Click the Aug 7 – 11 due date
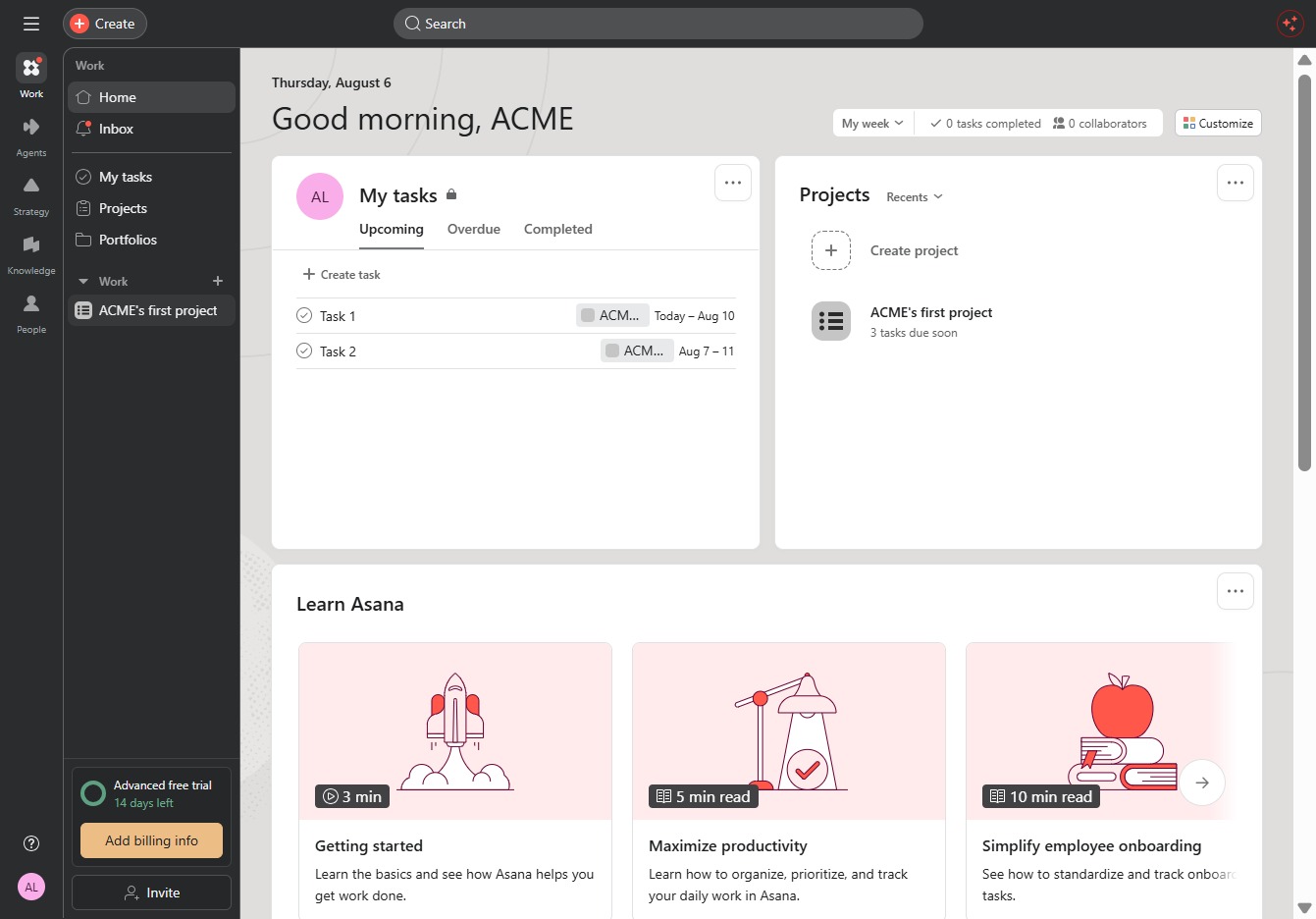This screenshot has width=1316, height=919. point(707,351)
